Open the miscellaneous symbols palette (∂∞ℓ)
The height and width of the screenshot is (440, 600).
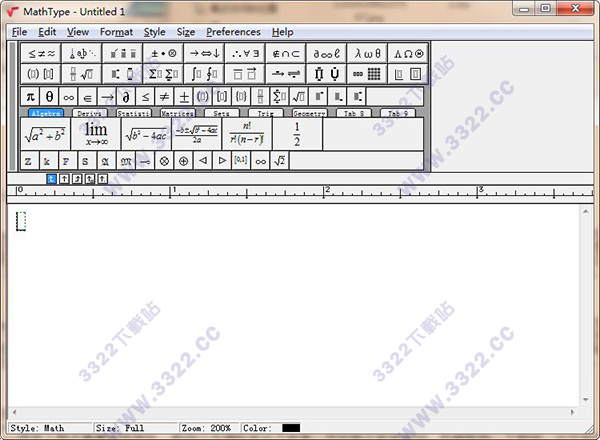(326, 54)
